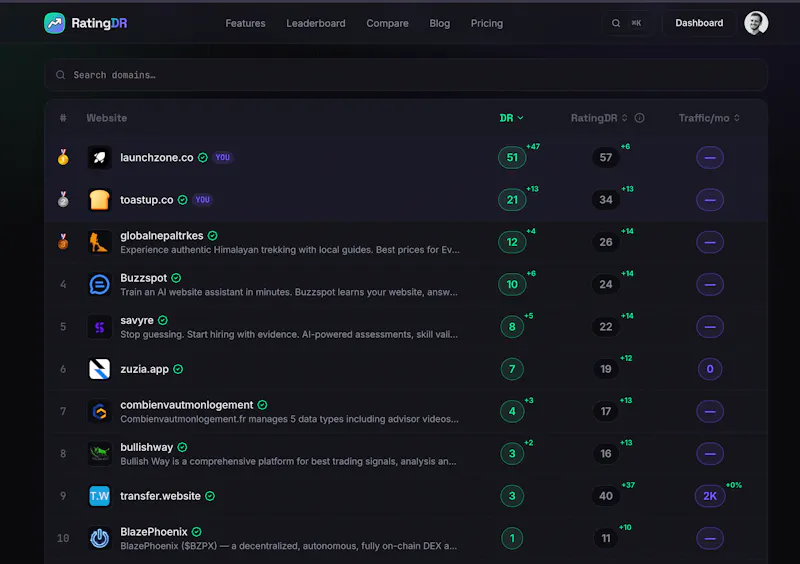Image resolution: width=800 pixels, height=564 pixels.
Task: Open the combienvautmonlogement entry
Action: click(187, 405)
